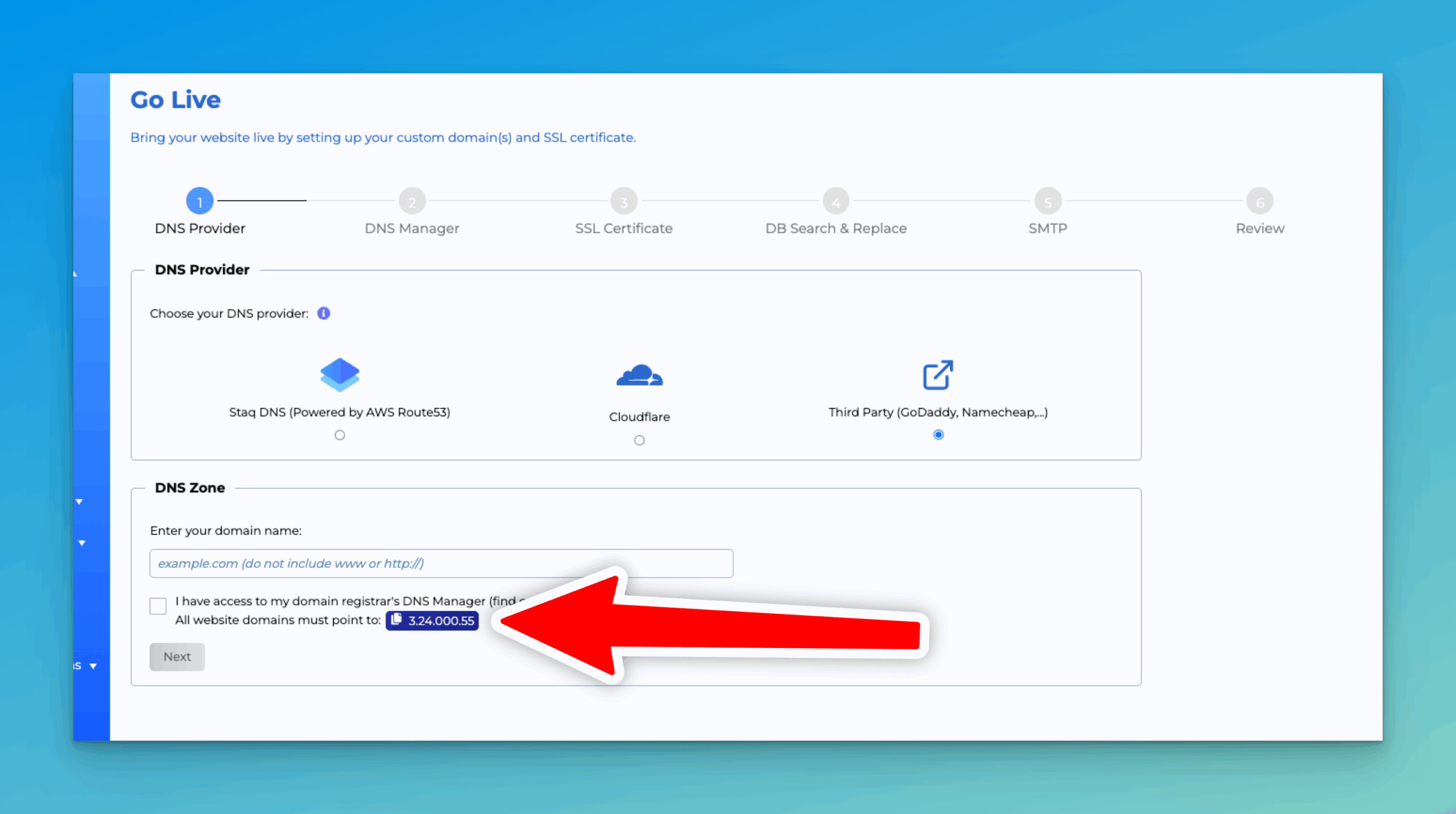
Task: Open the Third Party external-link icon
Action: click(938, 375)
